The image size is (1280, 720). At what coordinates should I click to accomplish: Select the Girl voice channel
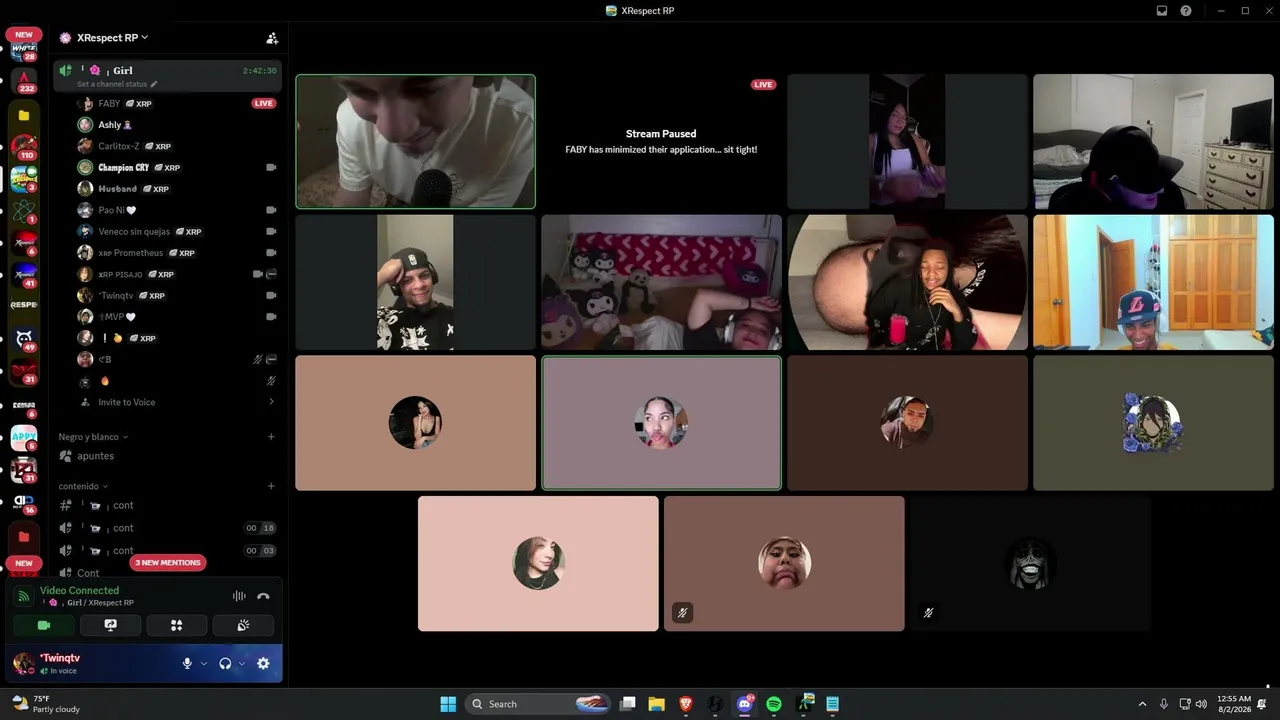pyautogui.click(x=168, y=75)
